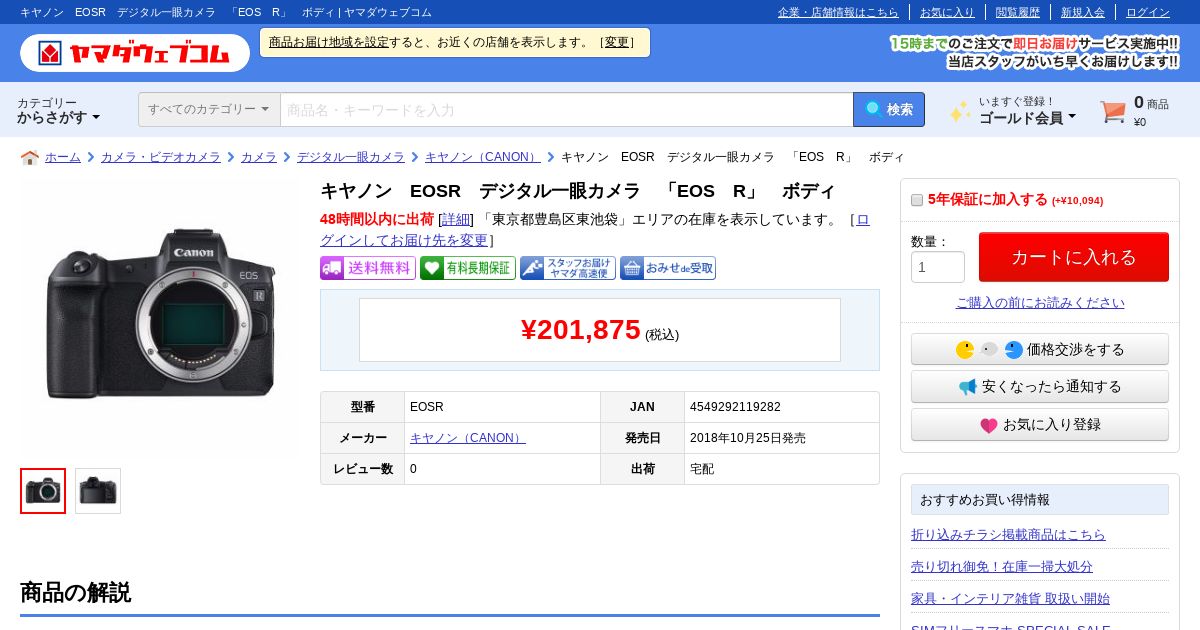Click ログインしてお届け先を変更 link
The height and width of the screenshot is (630, 1200).
(x=595, y=230)
